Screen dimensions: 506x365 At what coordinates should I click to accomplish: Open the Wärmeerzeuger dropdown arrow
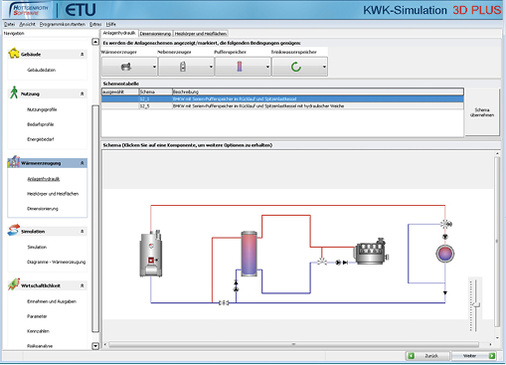pyautogui.click(x=154, y=67)
